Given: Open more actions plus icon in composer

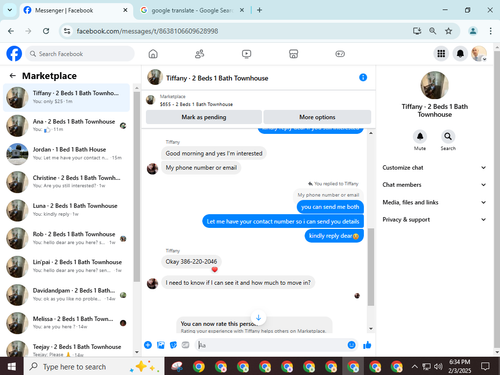Looking at the screenshot, I should click(x=148, y=345).
